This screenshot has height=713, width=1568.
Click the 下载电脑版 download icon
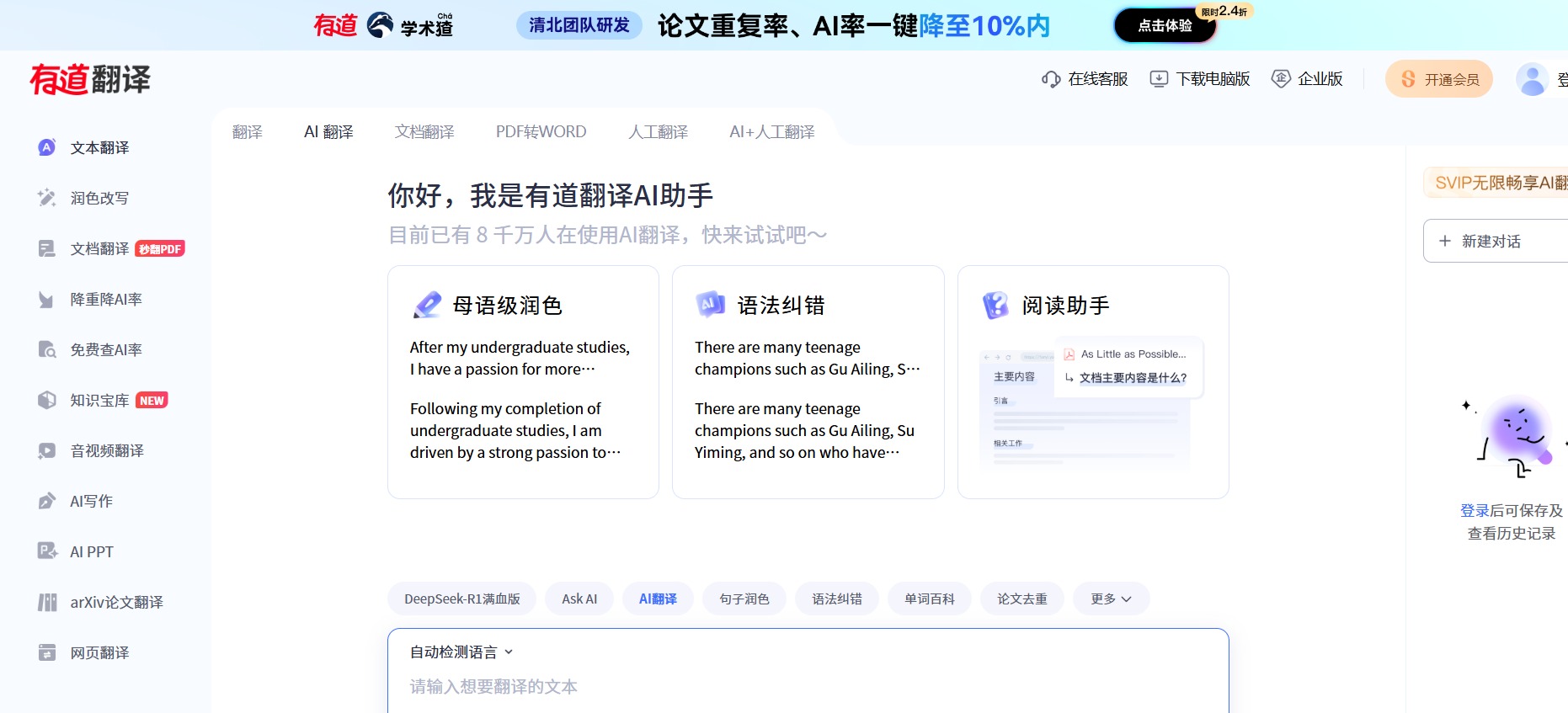click(x=1159, y=79)
